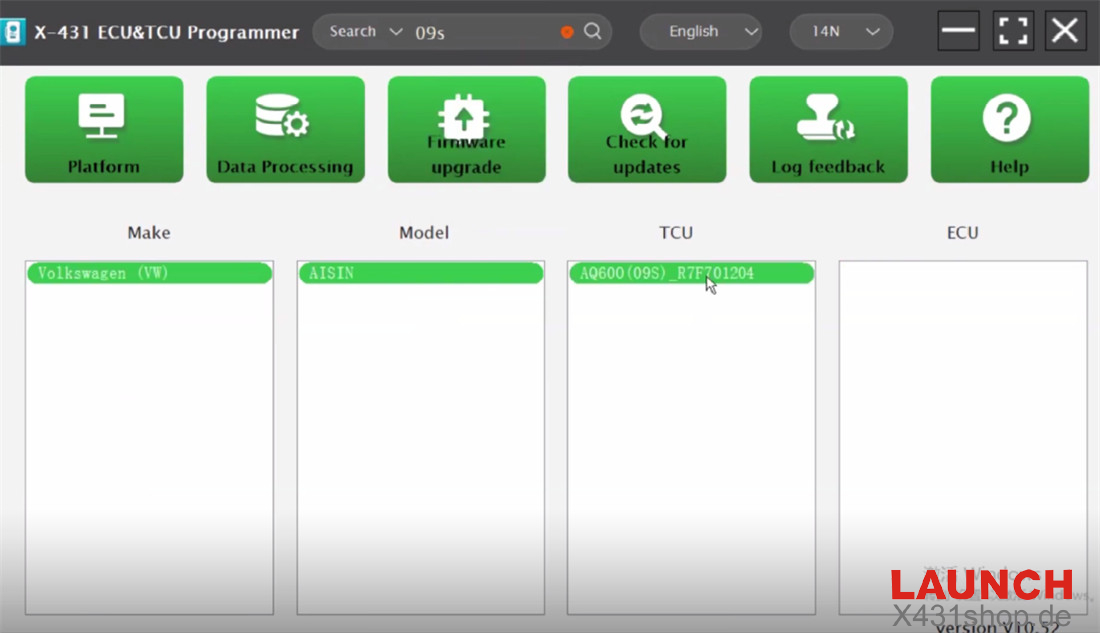Minimize the programmer window
The image size is (1100, 633).
pos(958,31)
